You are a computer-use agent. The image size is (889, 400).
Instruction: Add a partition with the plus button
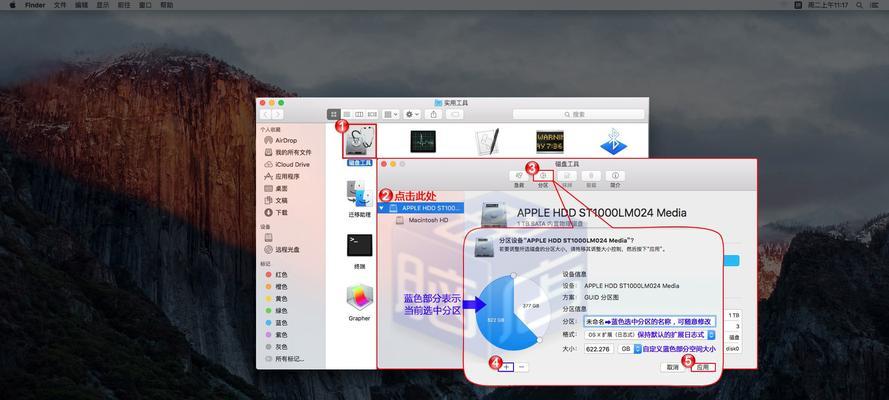pyautogui.click(x=507, y=367)
